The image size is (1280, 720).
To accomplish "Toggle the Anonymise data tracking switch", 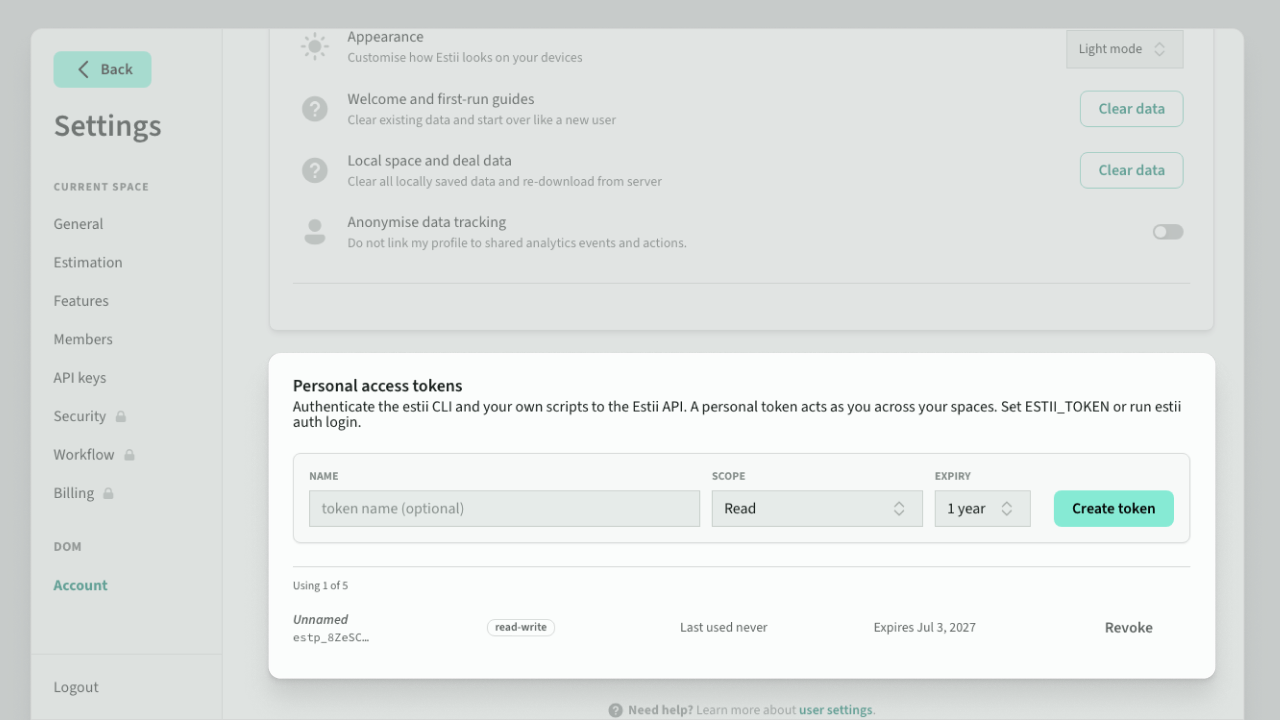I will click(1168, 232).
